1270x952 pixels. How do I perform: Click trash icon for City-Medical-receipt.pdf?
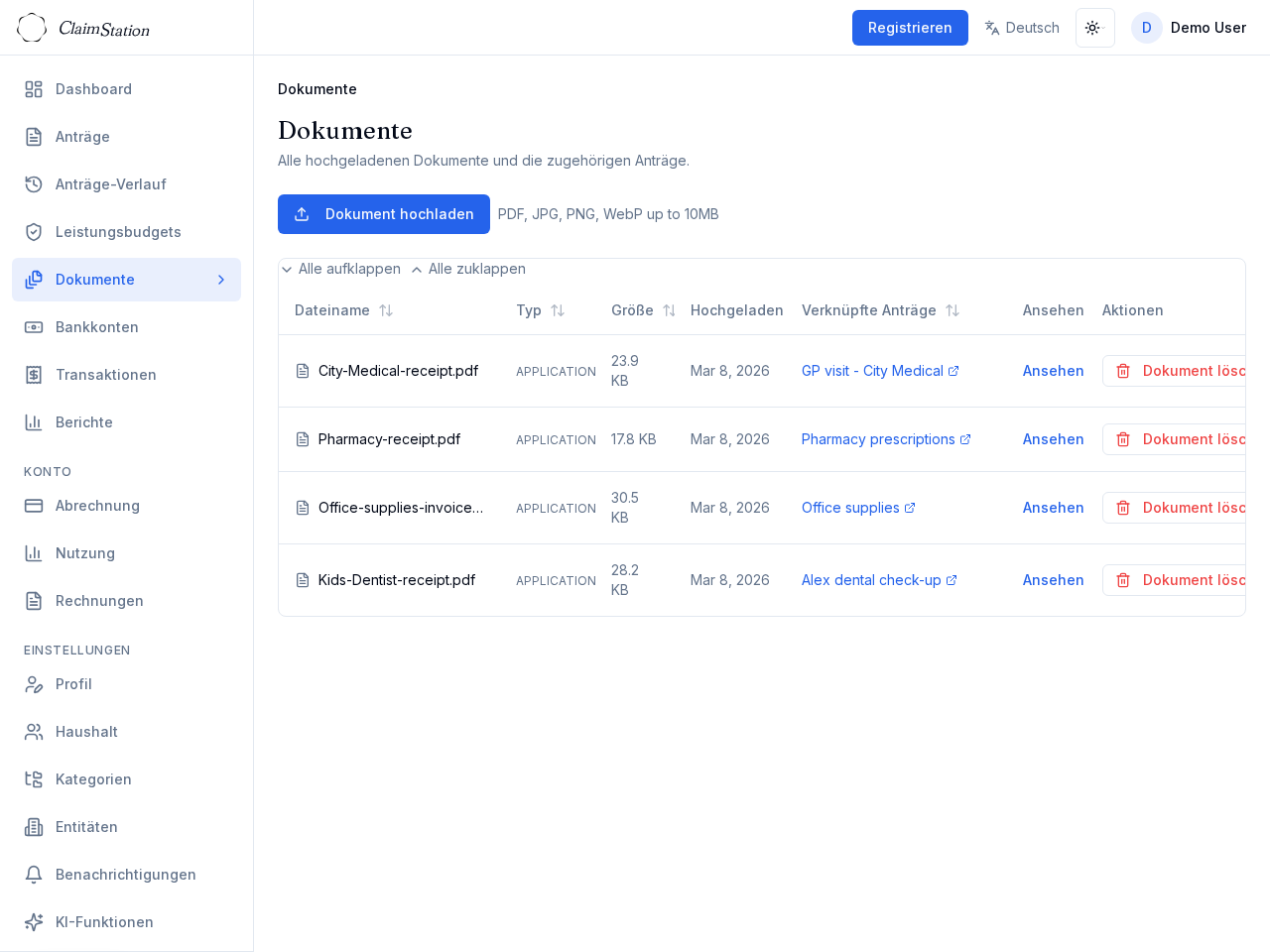coord(1123,371)
